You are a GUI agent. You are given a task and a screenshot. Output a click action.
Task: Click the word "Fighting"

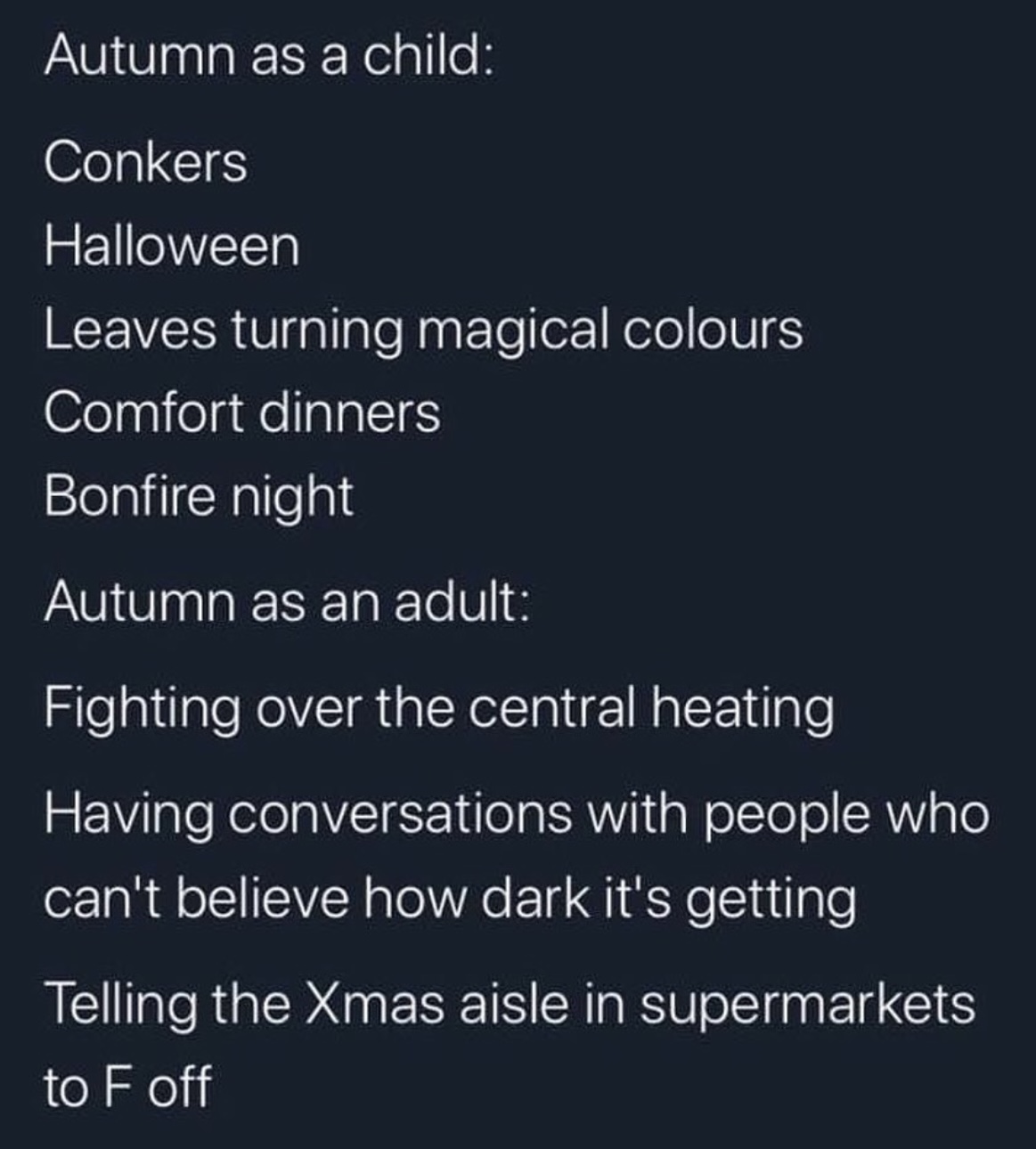point(142,710)
